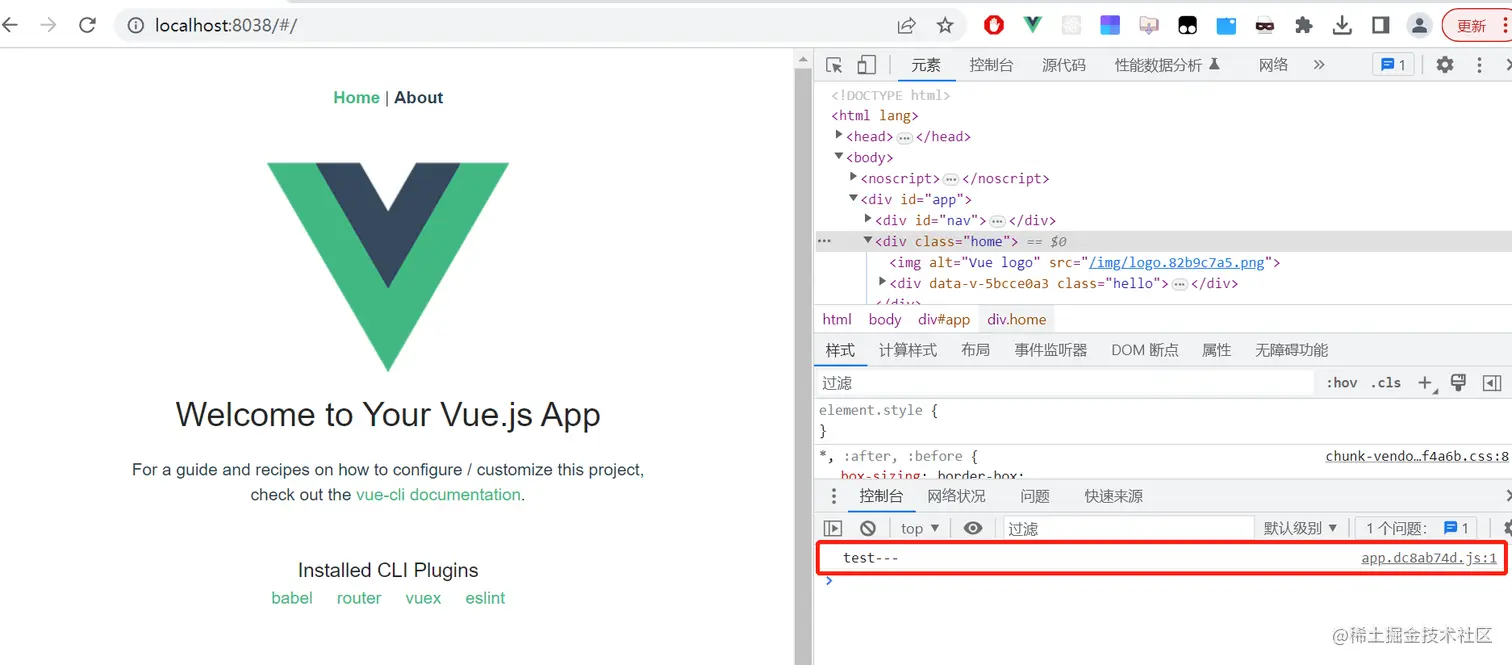
Task: Open the DOM 断点 tab
Action: [1145, 350]
